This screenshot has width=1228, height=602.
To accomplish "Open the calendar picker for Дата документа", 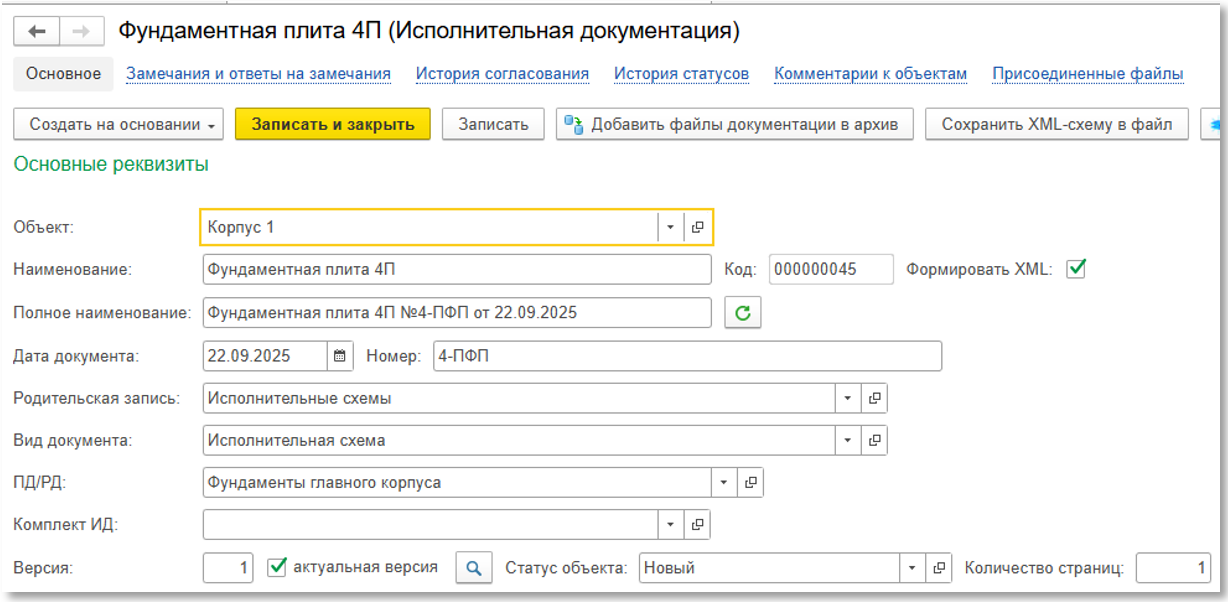I will pos(340,356).
